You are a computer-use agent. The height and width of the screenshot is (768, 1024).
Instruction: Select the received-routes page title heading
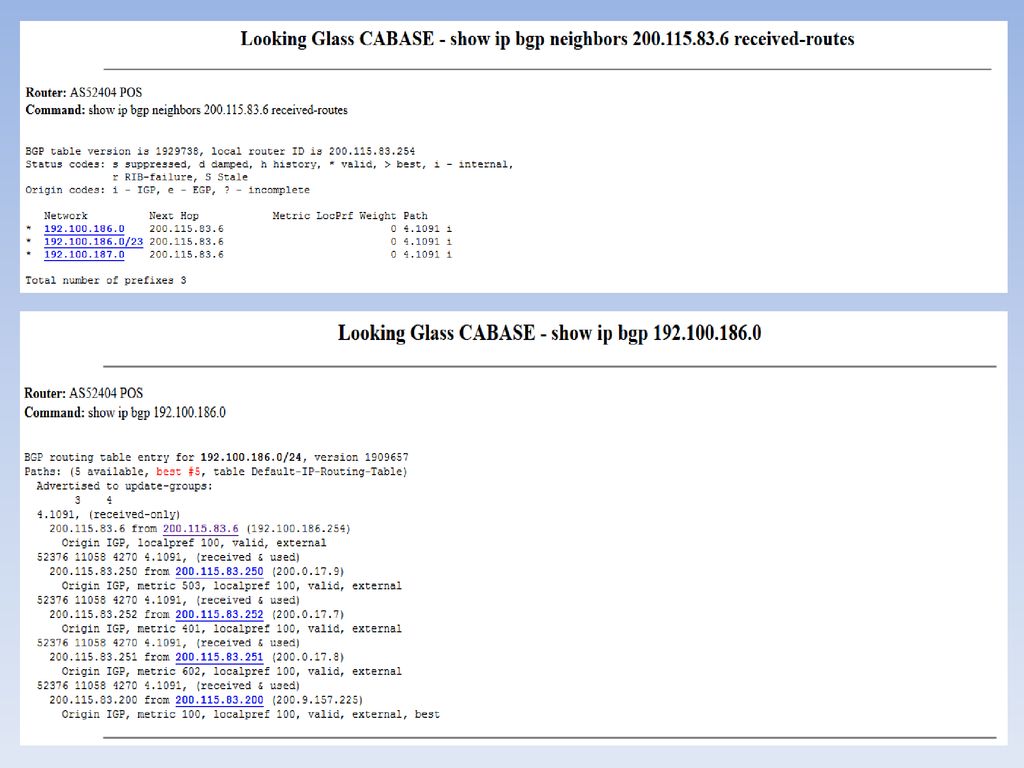[547, 39]
